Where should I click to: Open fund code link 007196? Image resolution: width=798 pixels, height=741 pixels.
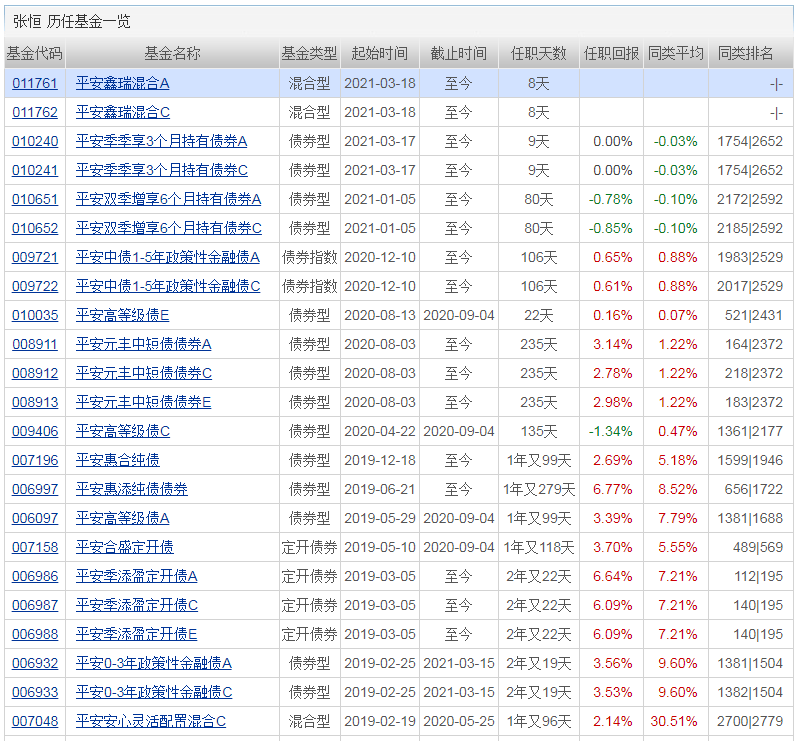click(35, 461)
